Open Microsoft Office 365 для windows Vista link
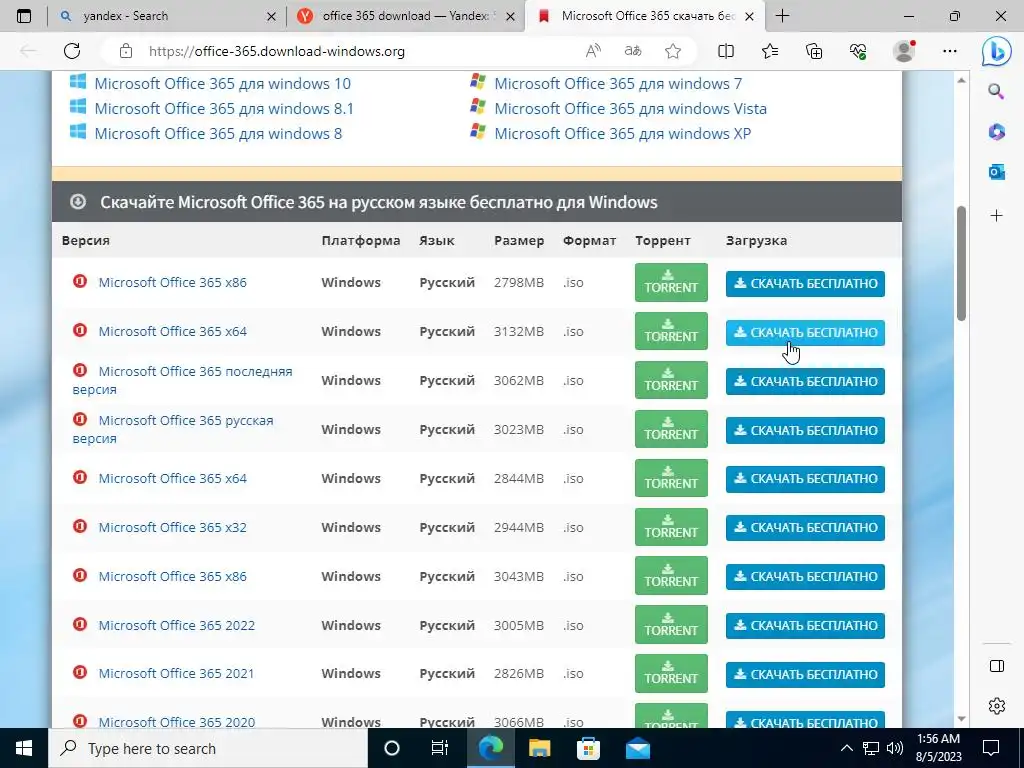The image size is (1024, 768). 630,108
